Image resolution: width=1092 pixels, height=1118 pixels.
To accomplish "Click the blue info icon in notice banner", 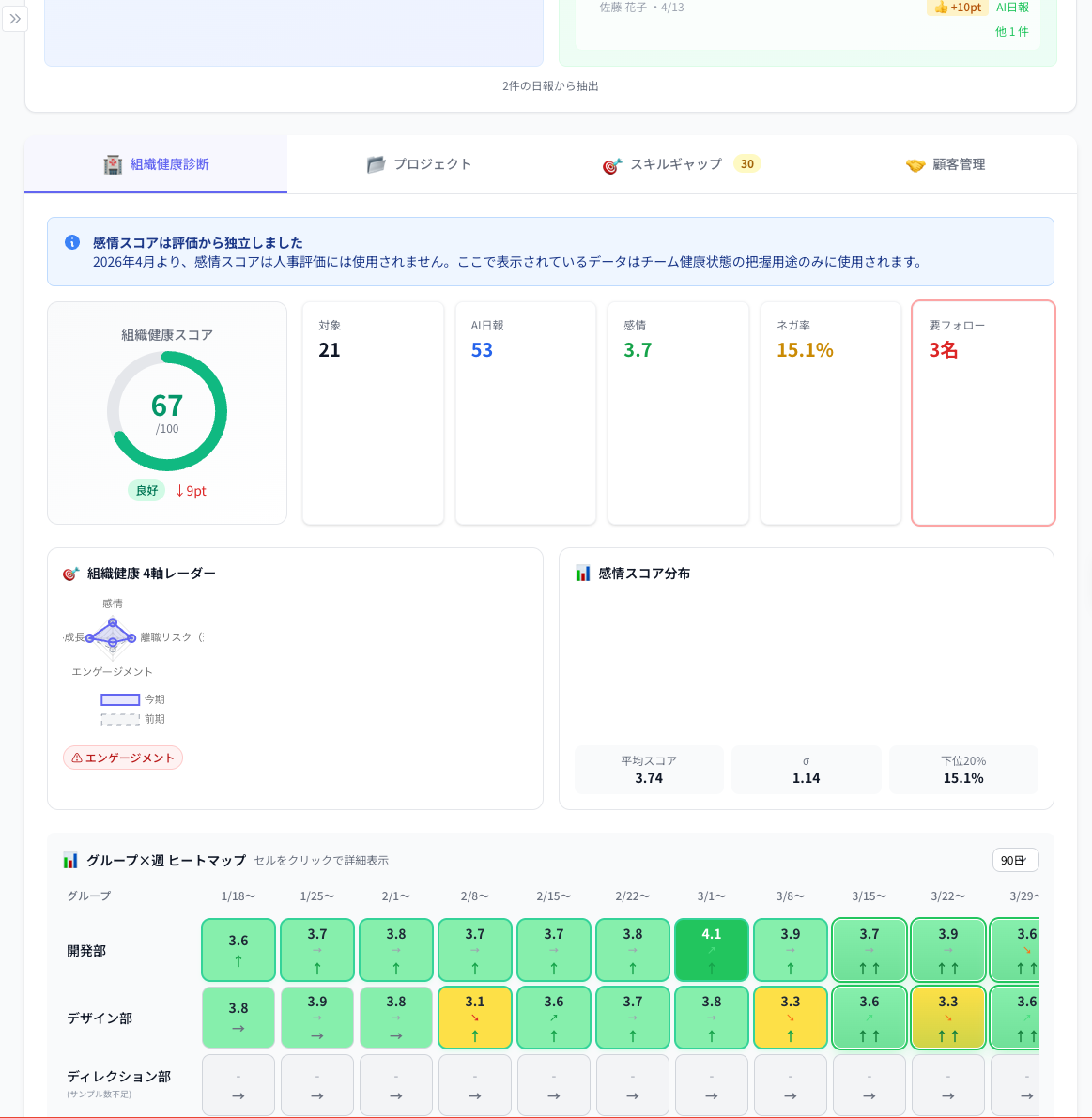I will 72,242.
